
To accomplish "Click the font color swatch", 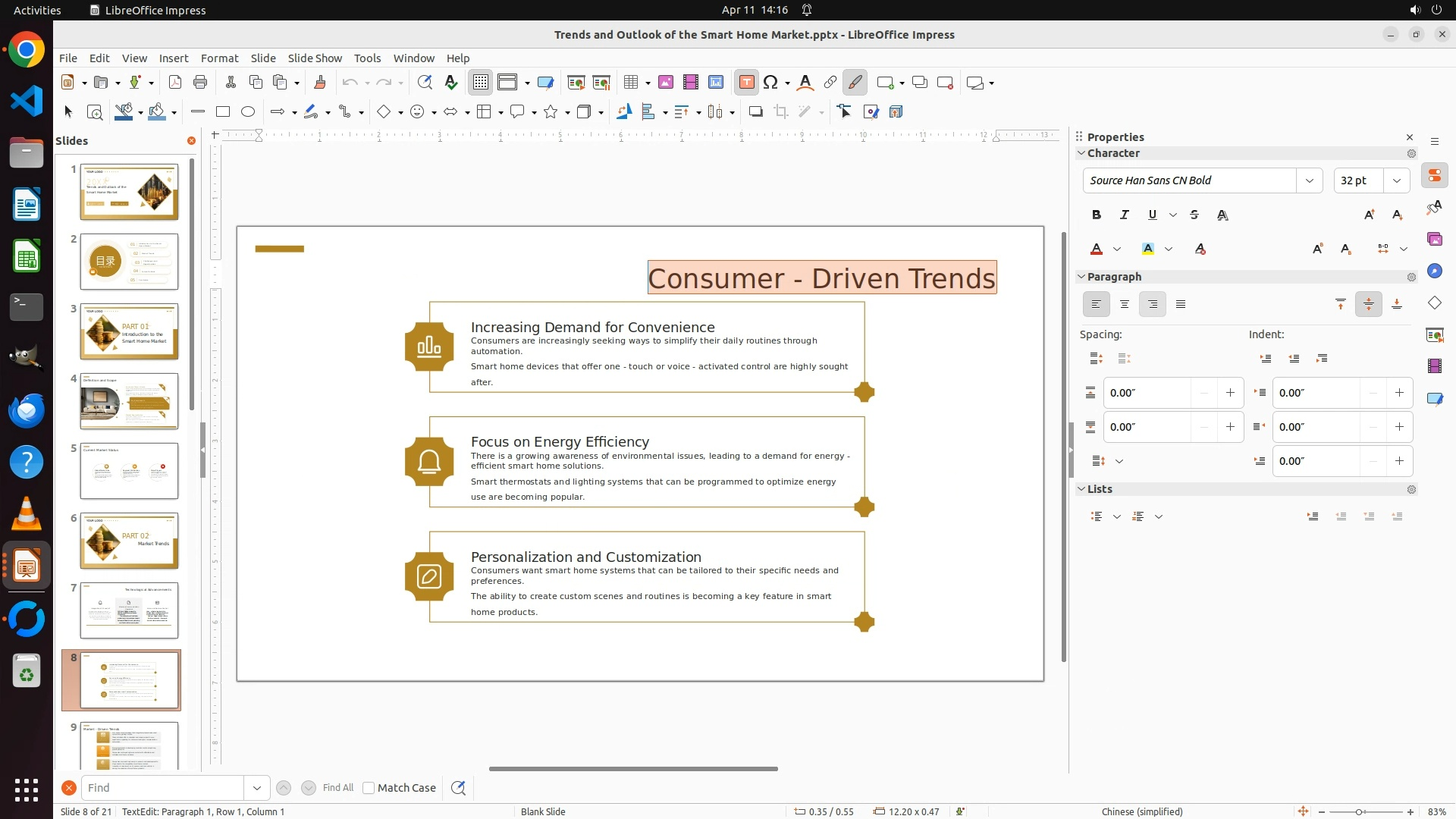I will (1097, 249).
